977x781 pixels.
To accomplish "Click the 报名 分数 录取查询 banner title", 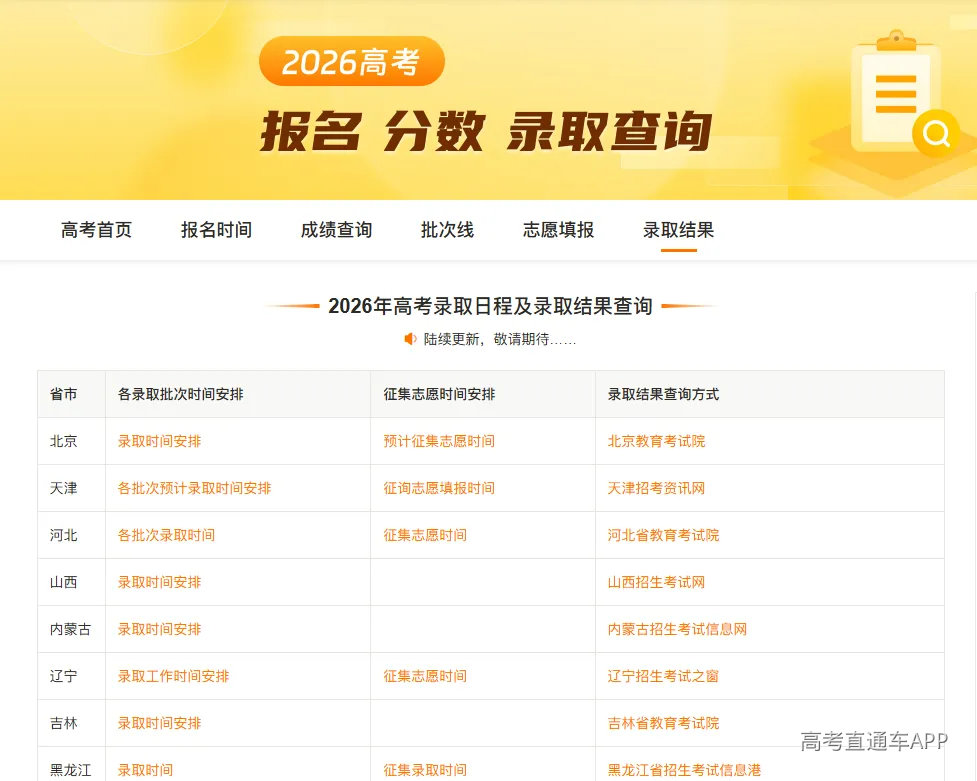I will pos(486,132).
